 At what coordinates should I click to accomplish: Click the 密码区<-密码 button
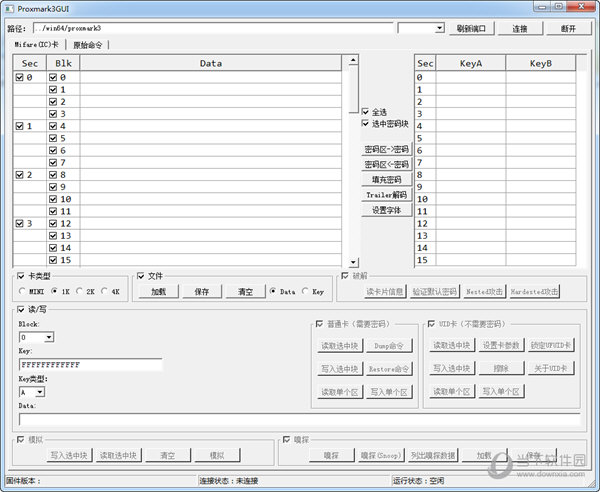pos(386,165)
